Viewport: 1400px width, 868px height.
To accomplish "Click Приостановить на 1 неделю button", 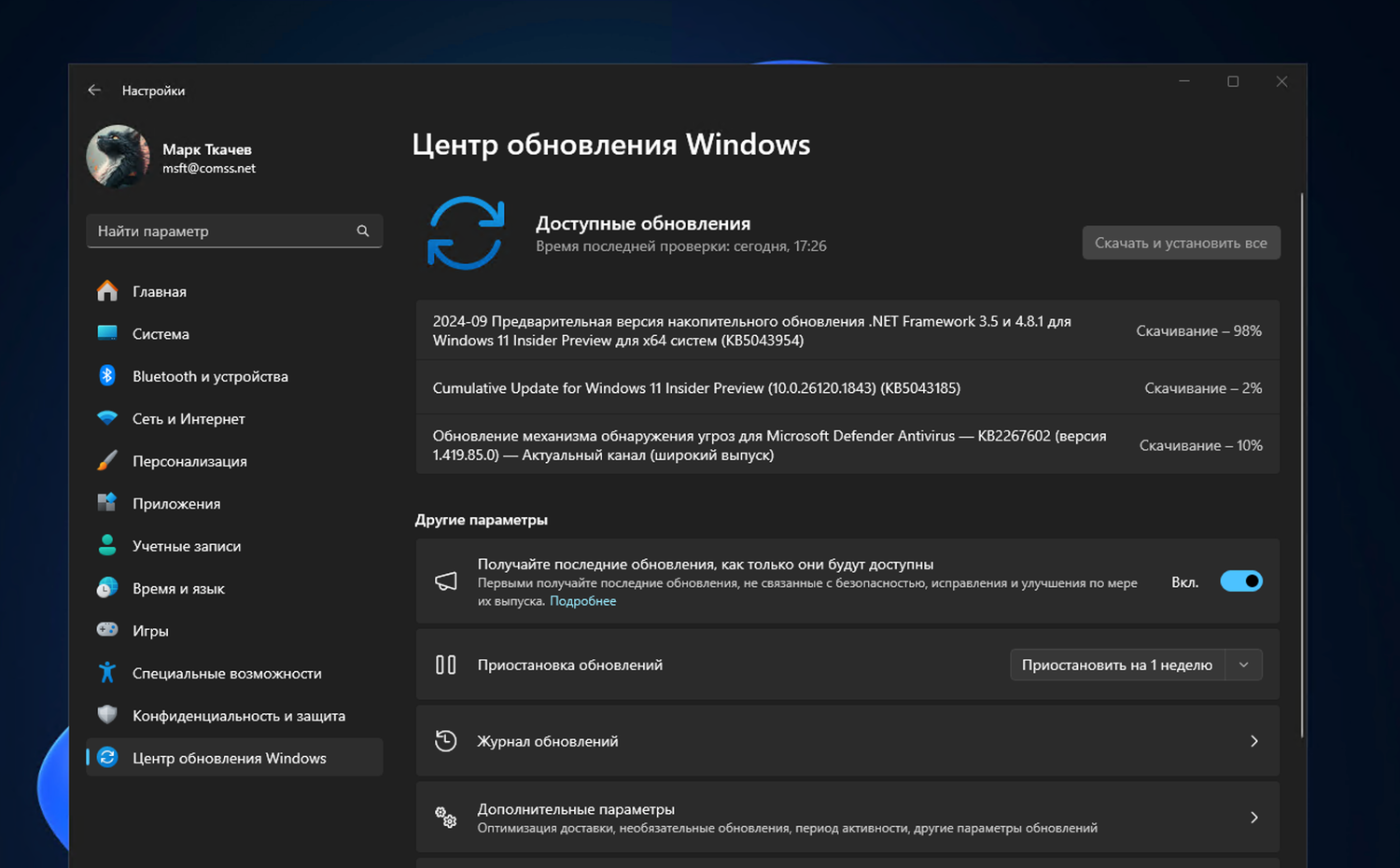I will (x=1117, y=665).
